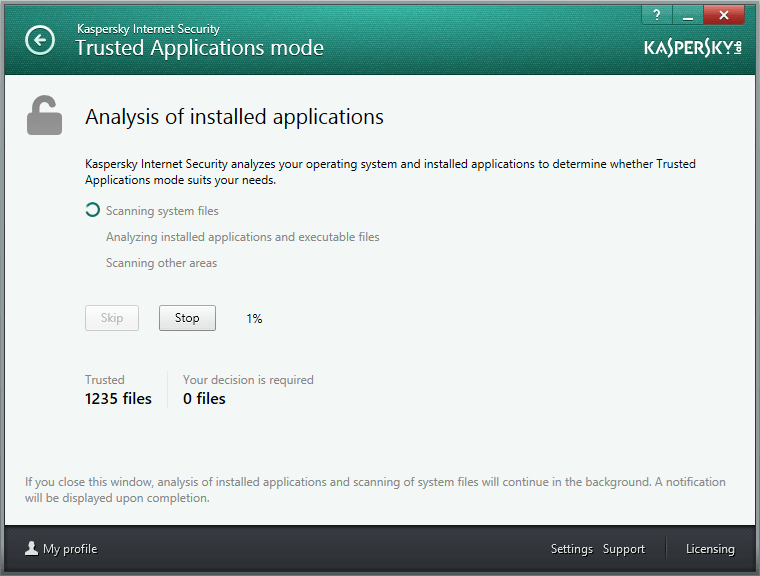The width and height of the screenshot is (760, 576).
Task: Click the Trusted 1235 files counter
Action: (118, 390)
